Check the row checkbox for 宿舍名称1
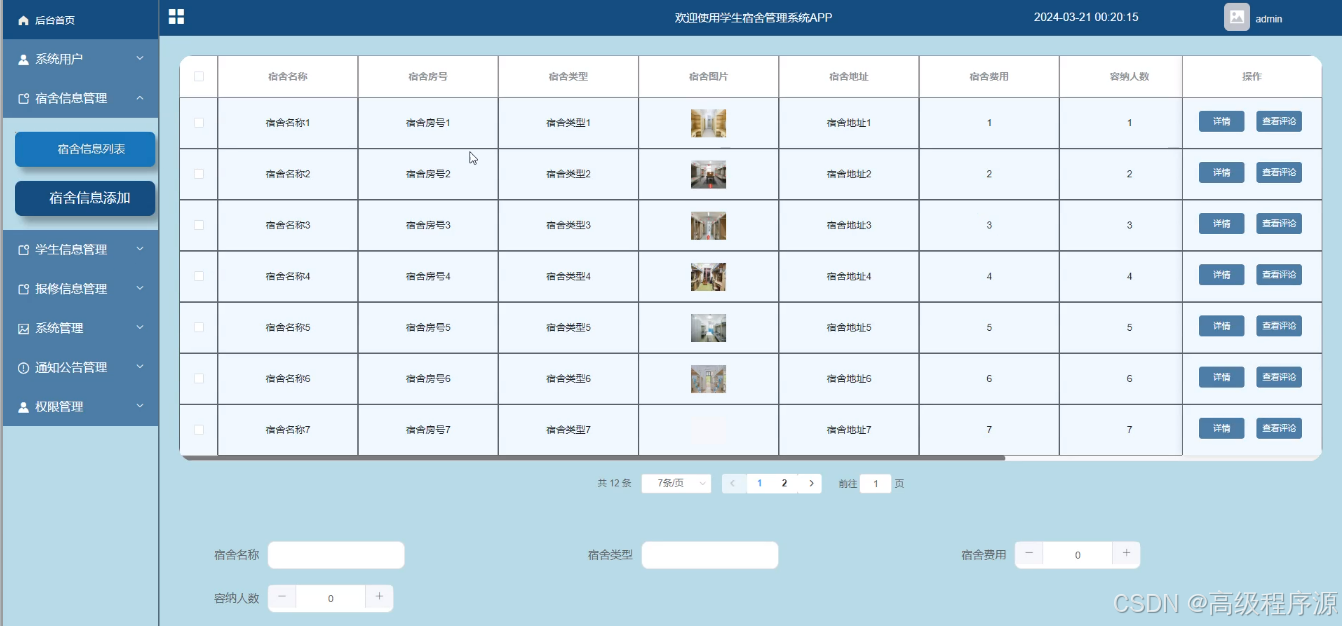1342x626 pixels. click(199, 123)
